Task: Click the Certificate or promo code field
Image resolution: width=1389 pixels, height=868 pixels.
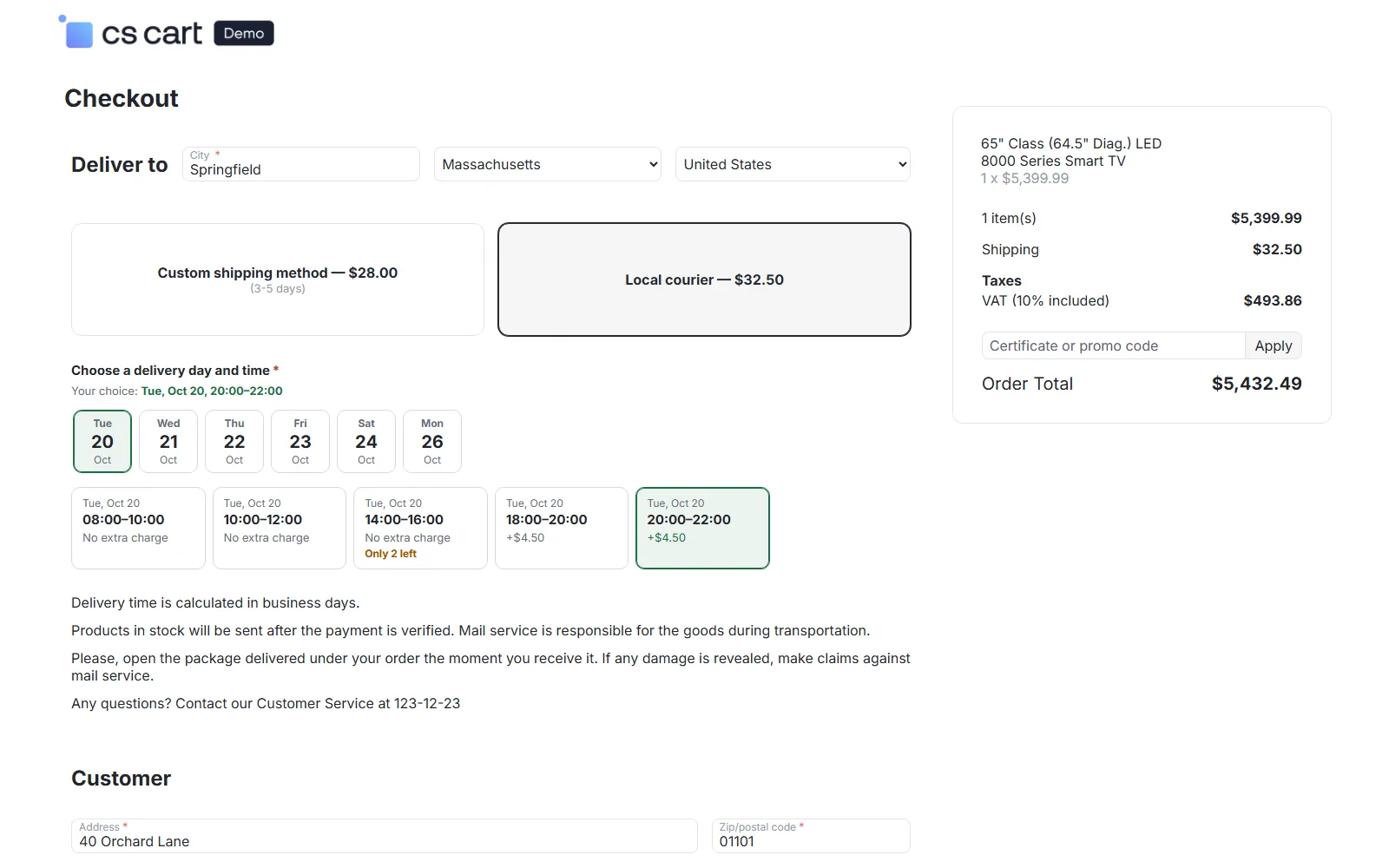Action: click(x=1113, y=345)
